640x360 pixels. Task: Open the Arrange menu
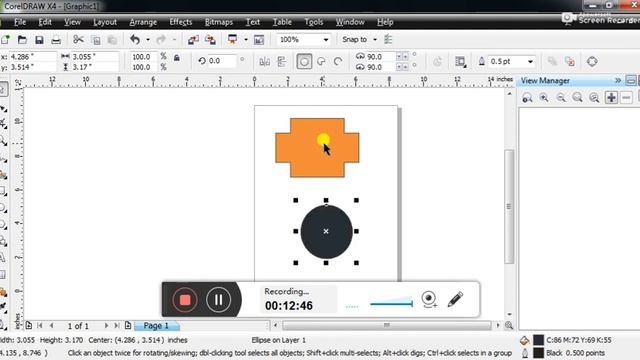pyautogui.click(x=143, y=22)
